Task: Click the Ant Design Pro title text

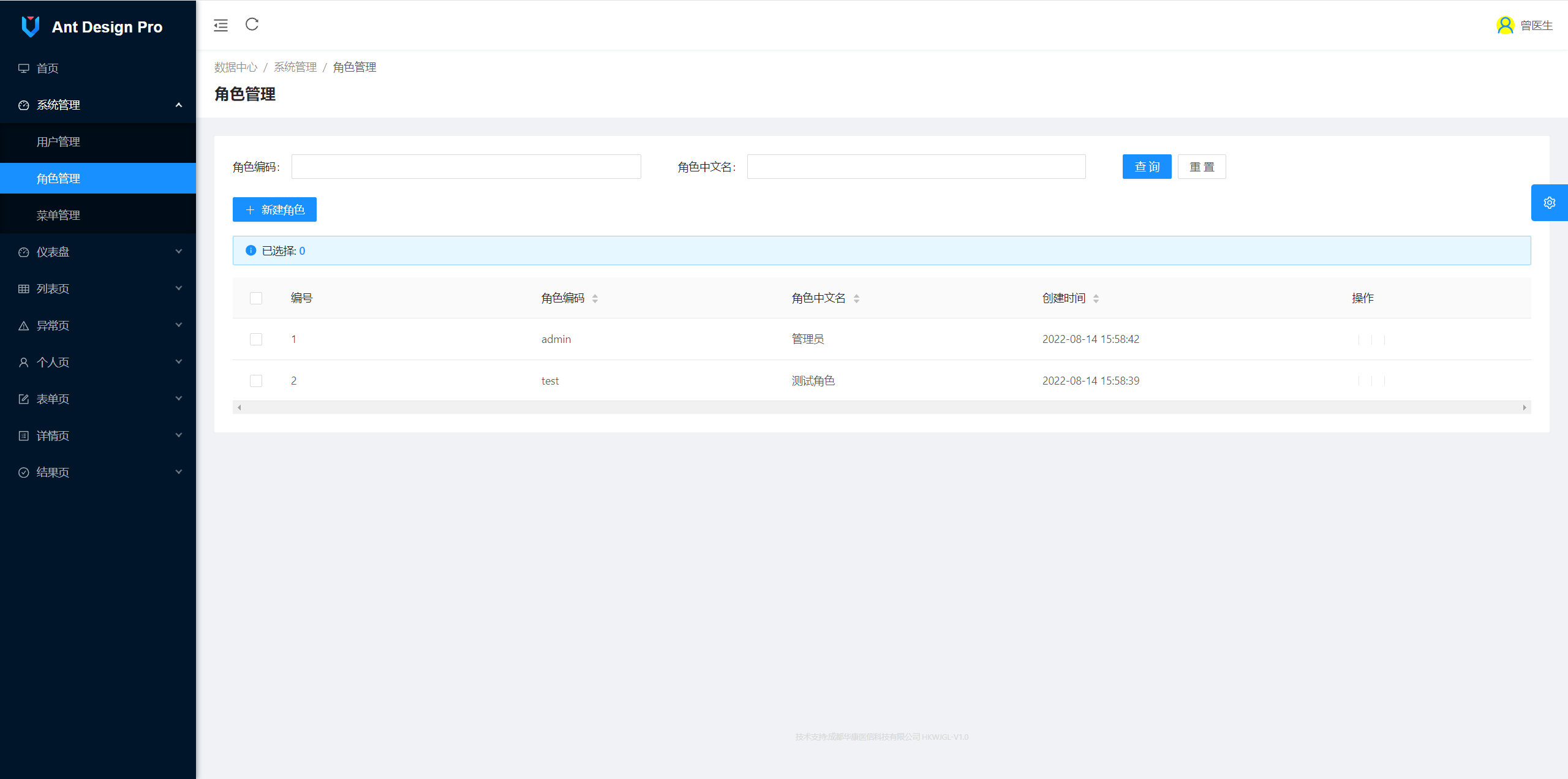Action: pos(107,27)
